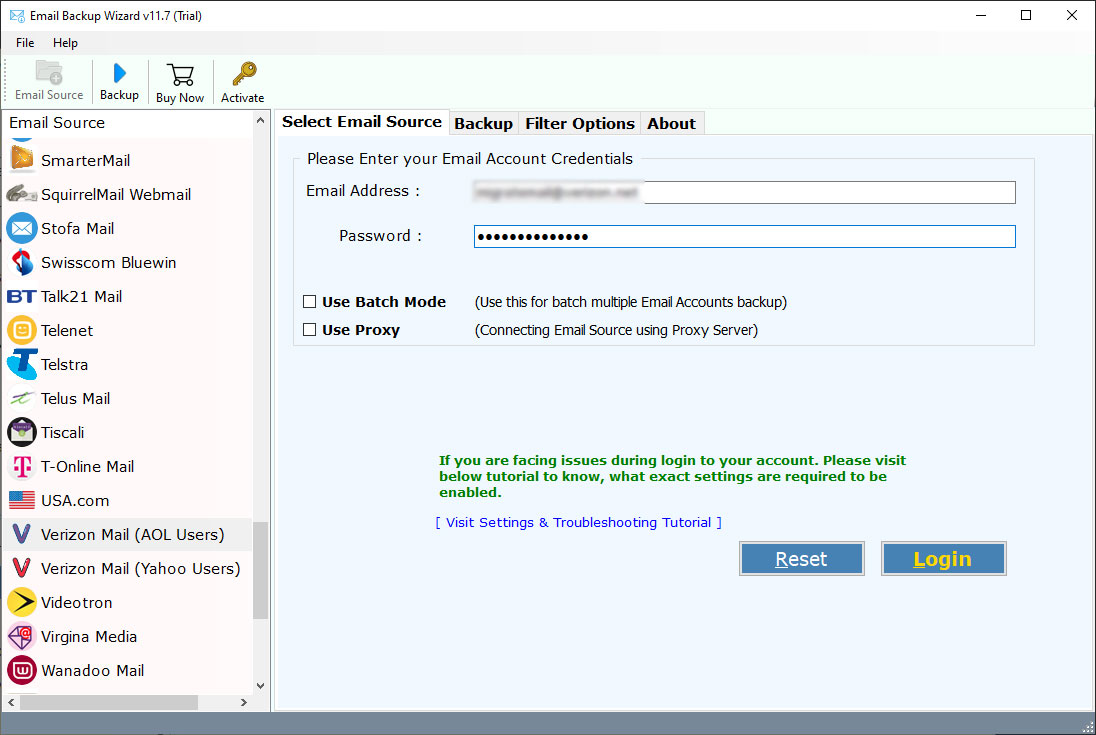1096x735 pixels.
Task: Open the File menu
Action: coord(25,43)
